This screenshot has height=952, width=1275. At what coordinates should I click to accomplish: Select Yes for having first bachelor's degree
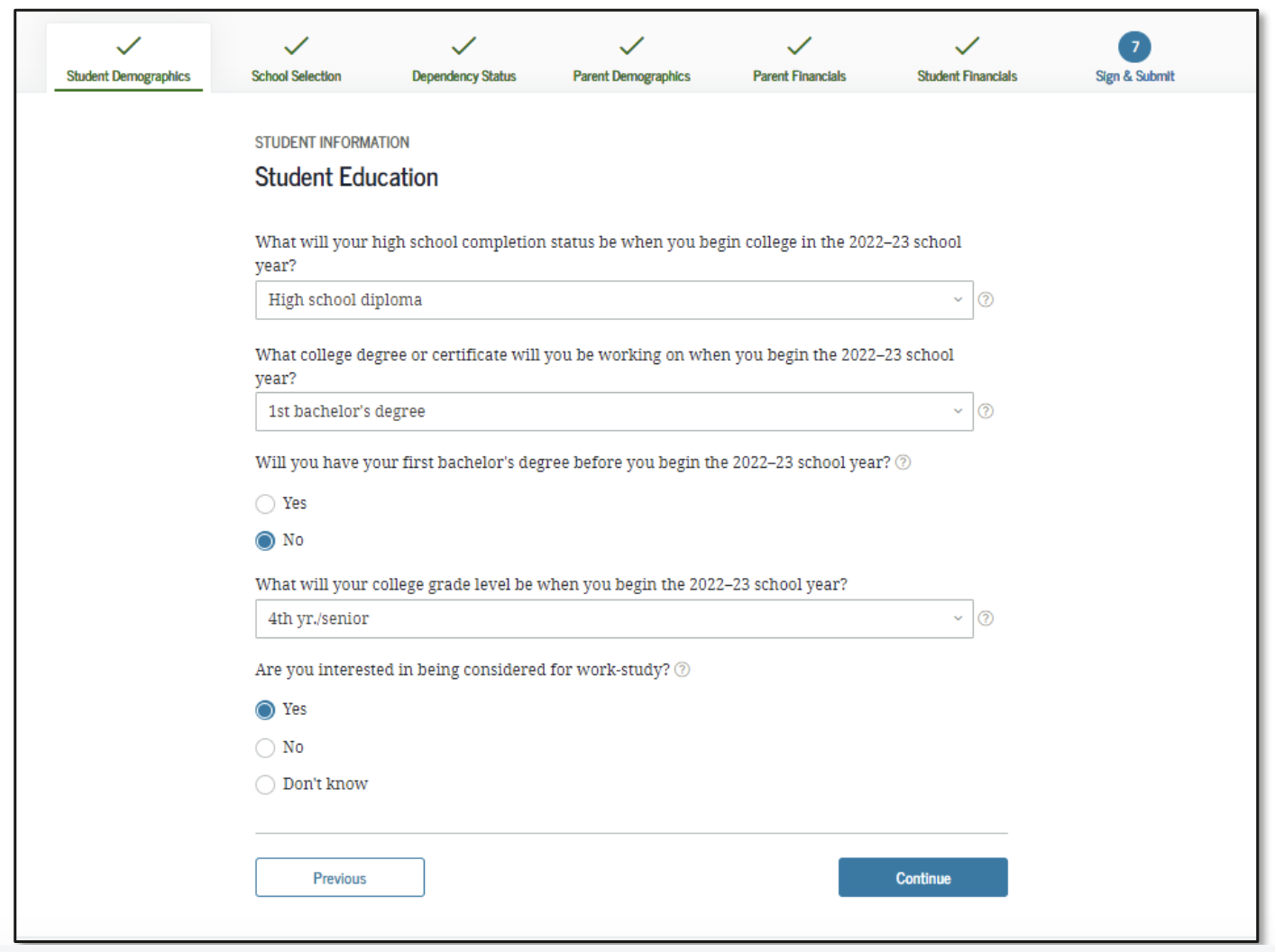coord(265,504)
